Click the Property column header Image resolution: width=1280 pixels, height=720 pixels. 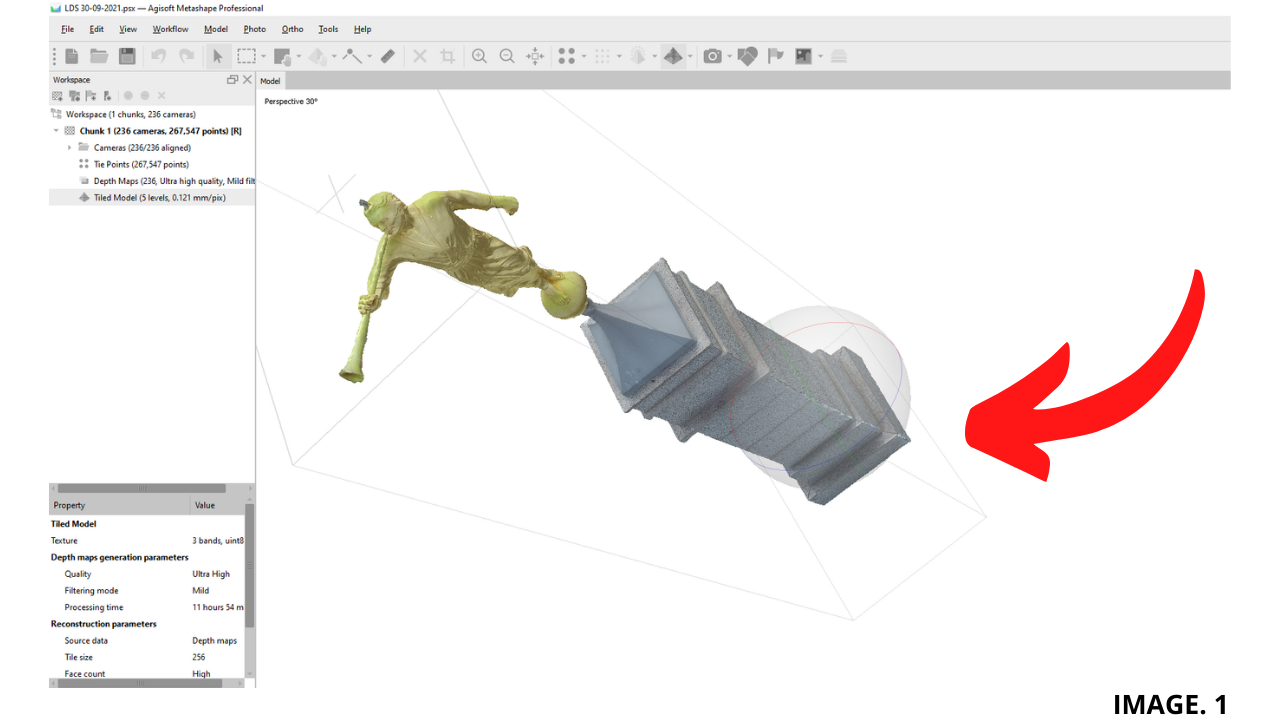click(119, 505)
